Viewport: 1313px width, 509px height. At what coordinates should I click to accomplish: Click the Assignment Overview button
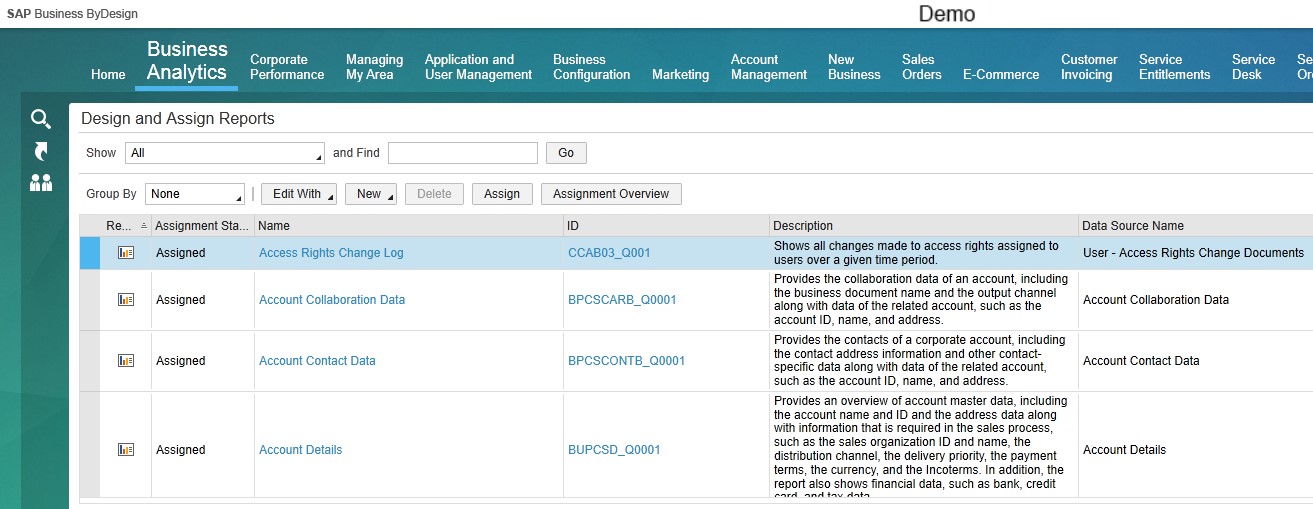pos(611,194)
